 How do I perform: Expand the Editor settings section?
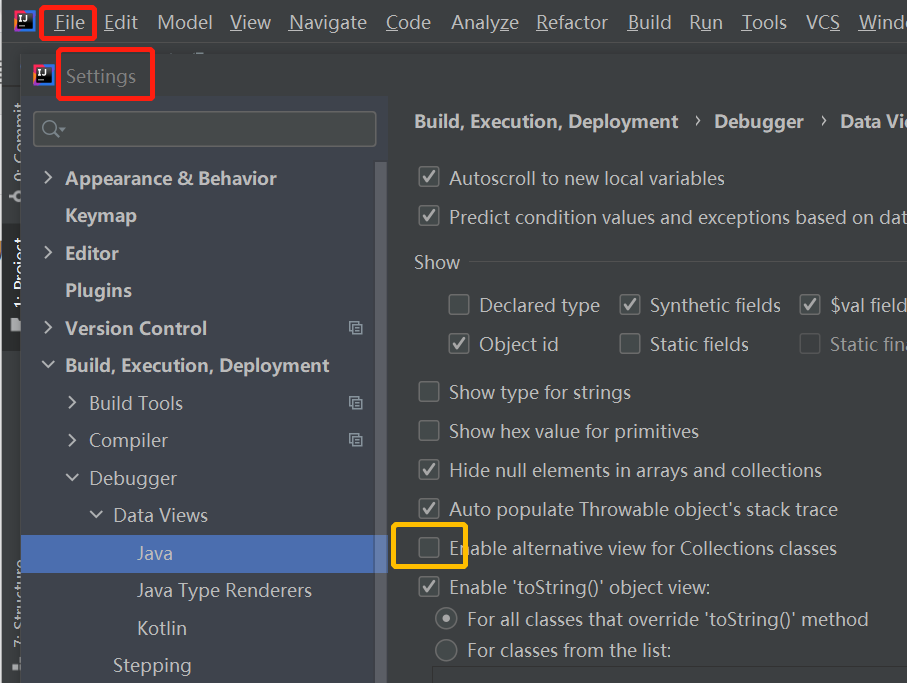(48, 253)
